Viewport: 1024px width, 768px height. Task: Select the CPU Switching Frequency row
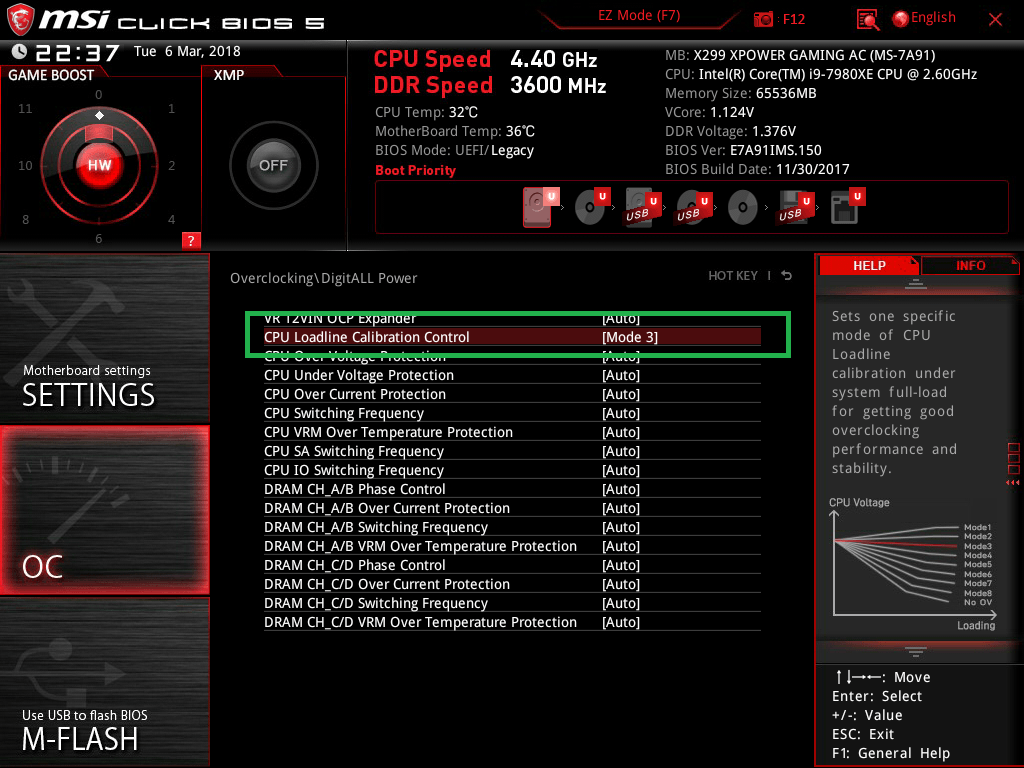coord(344,413)
